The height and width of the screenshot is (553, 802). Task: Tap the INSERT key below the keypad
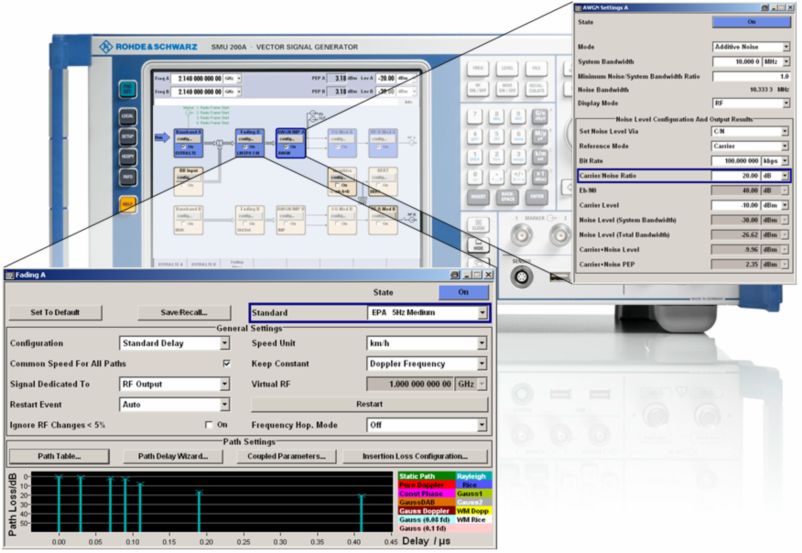tap(478, 197)
